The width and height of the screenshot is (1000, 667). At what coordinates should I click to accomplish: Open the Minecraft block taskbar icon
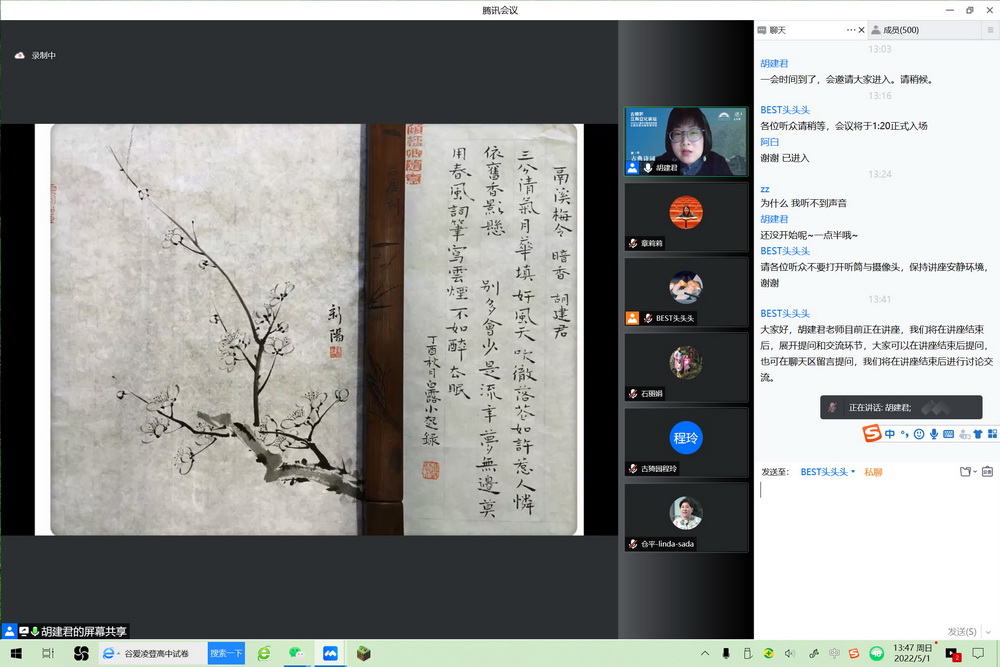pyautogui.click(x=364, y=653)
